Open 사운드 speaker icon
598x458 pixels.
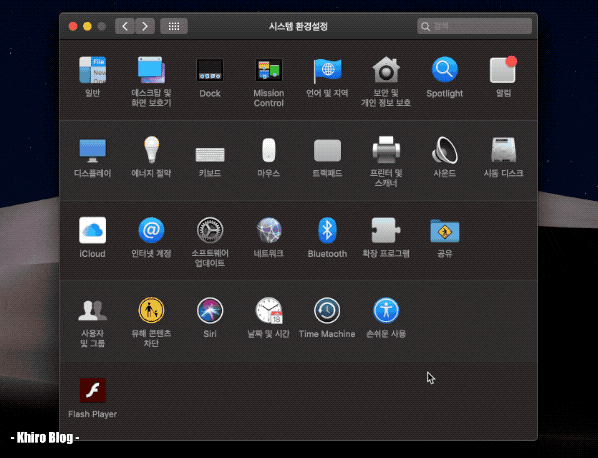click(x=445, y=150)
